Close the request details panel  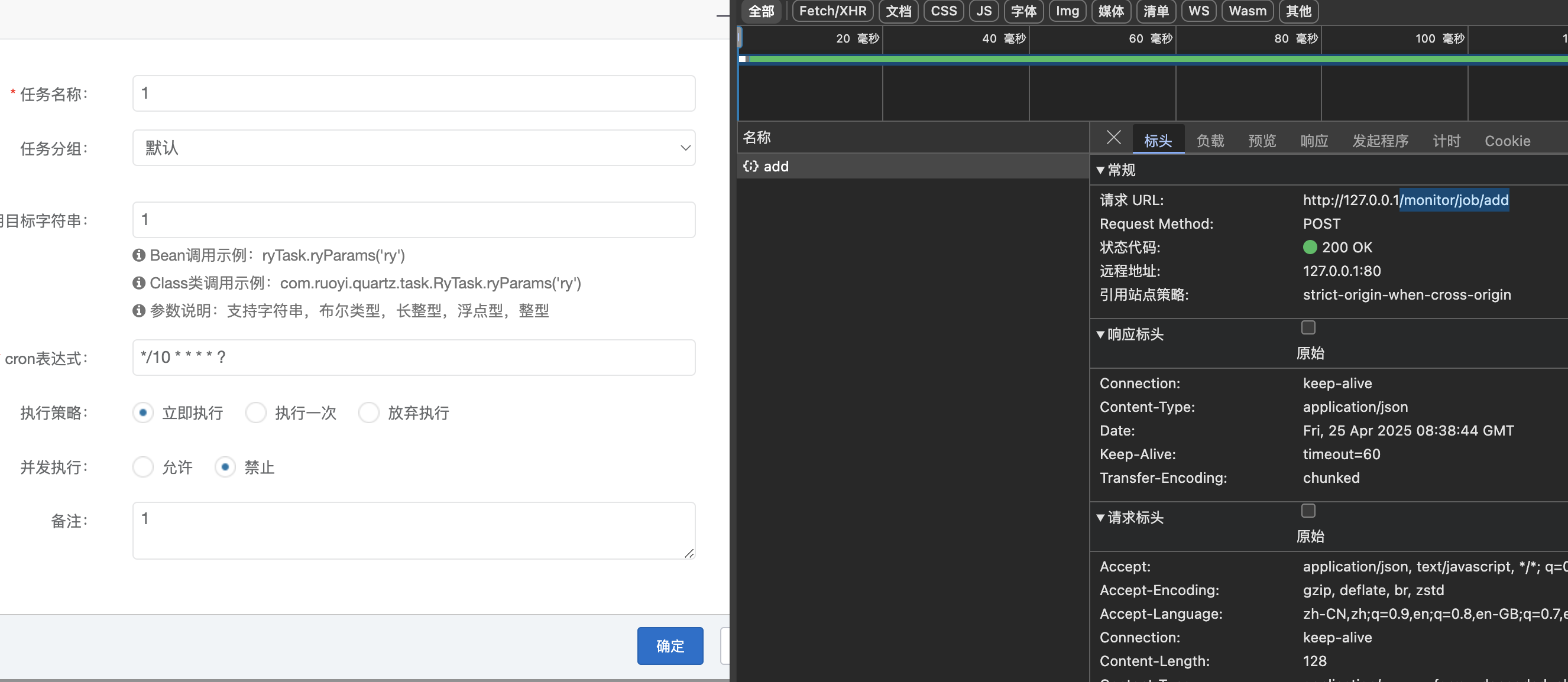pyautogui.click(x=1113, y=138)
